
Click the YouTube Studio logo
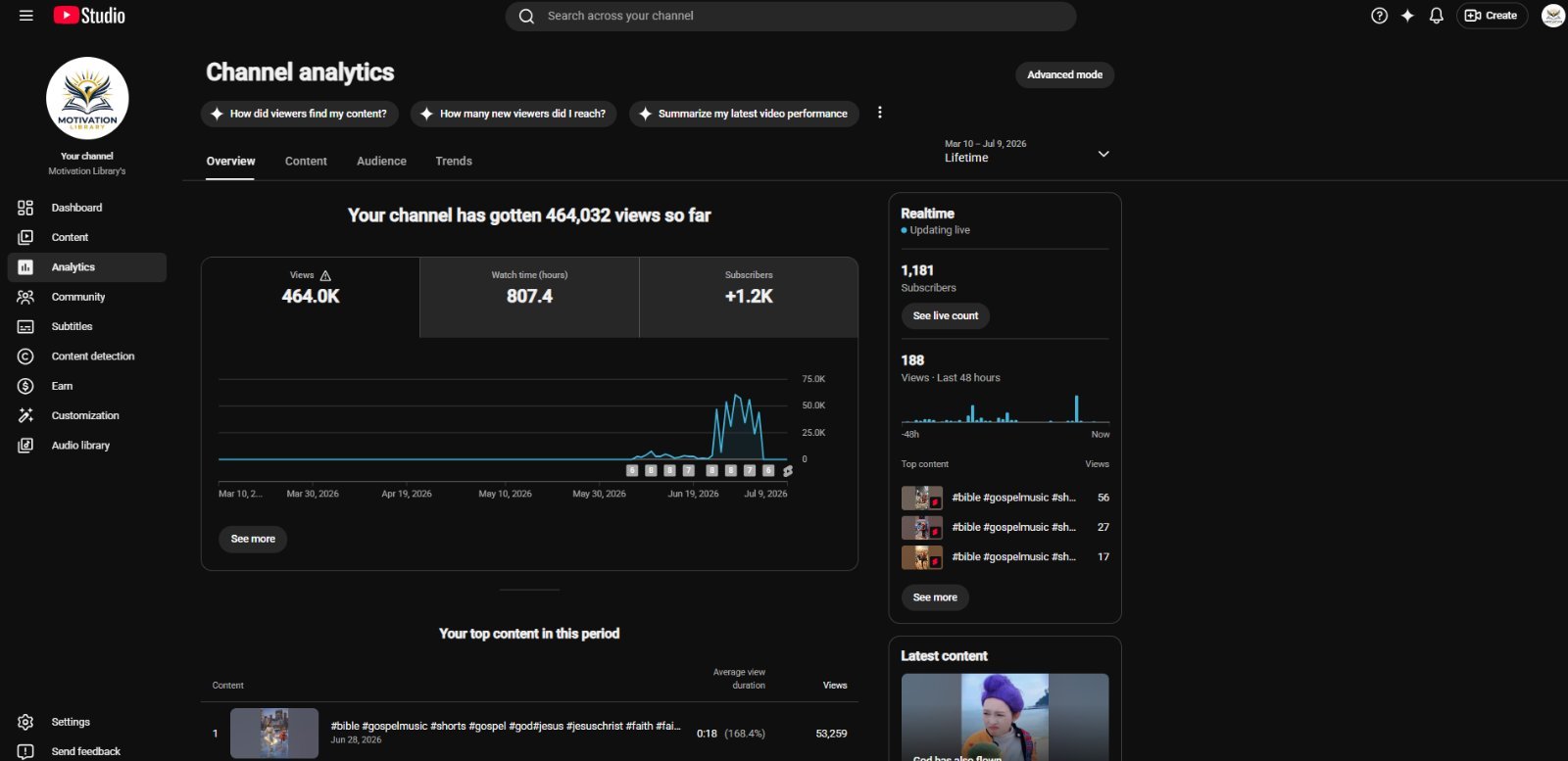point(89,16)
